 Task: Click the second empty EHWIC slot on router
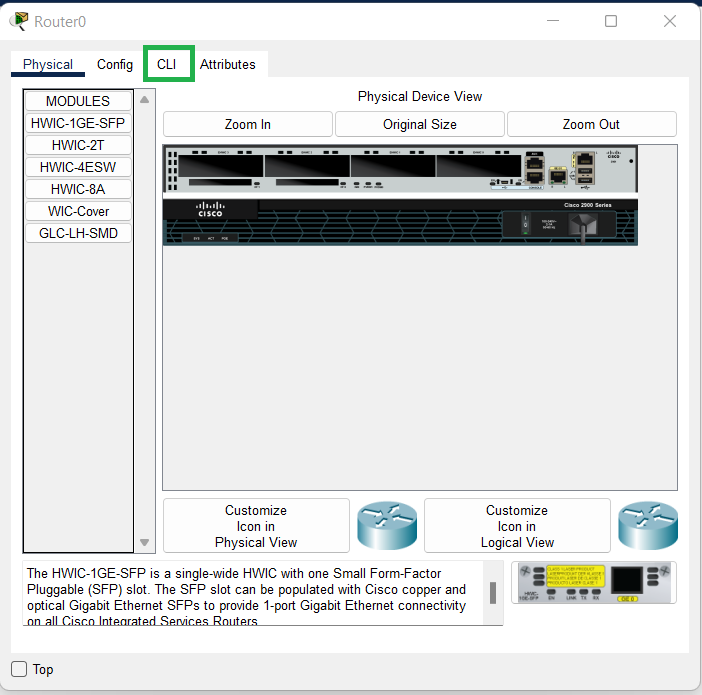tap(307, 166)
